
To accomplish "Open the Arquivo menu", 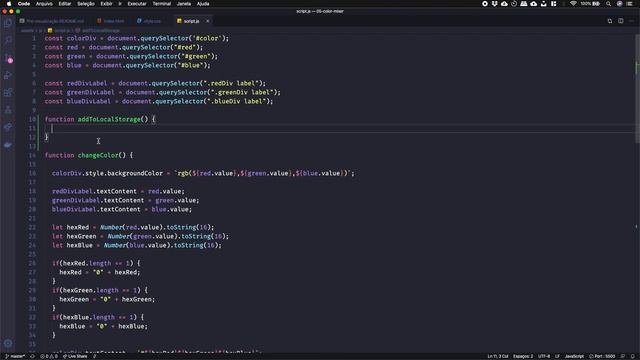I will point(44,4).
